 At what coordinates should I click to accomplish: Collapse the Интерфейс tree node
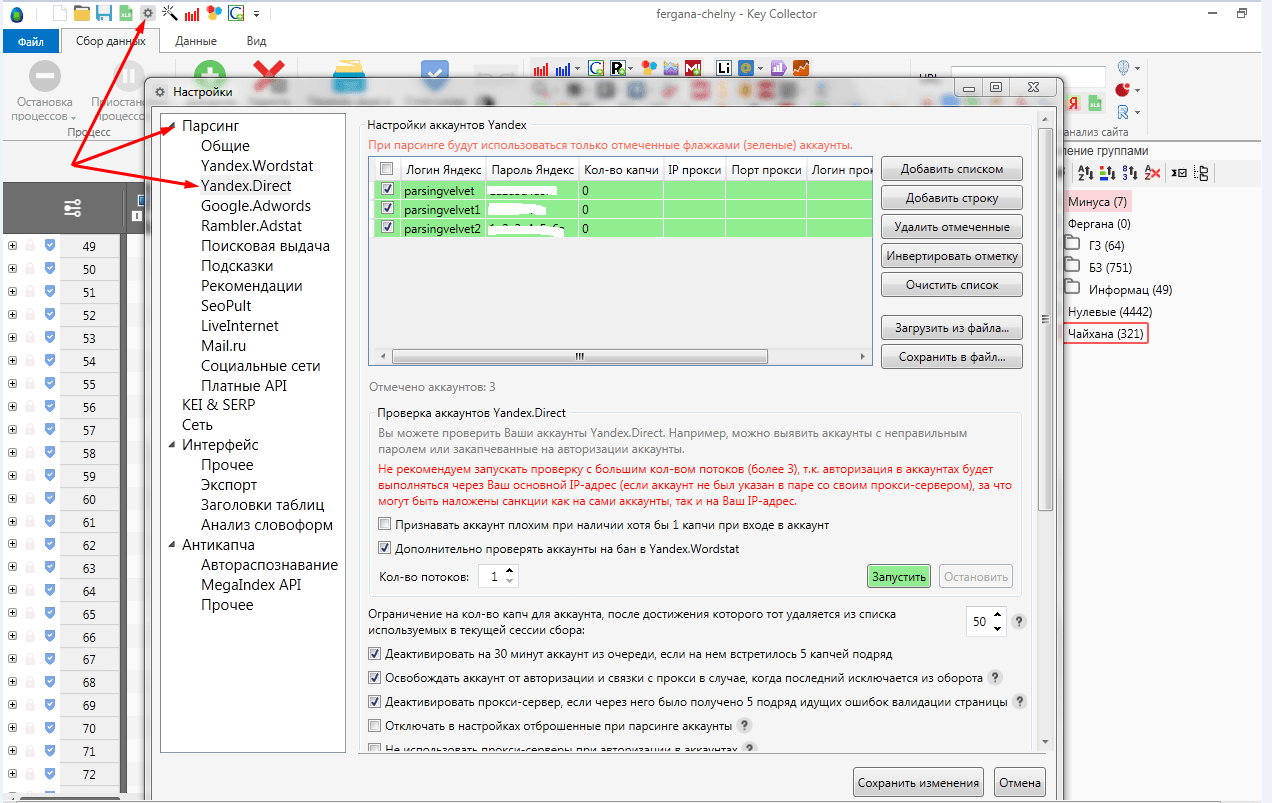[171, 445]
